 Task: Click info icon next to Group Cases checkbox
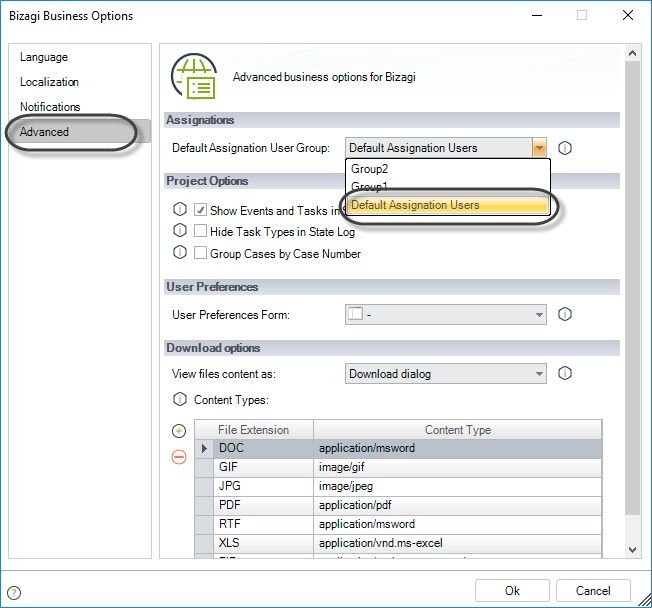click(180, 252)
